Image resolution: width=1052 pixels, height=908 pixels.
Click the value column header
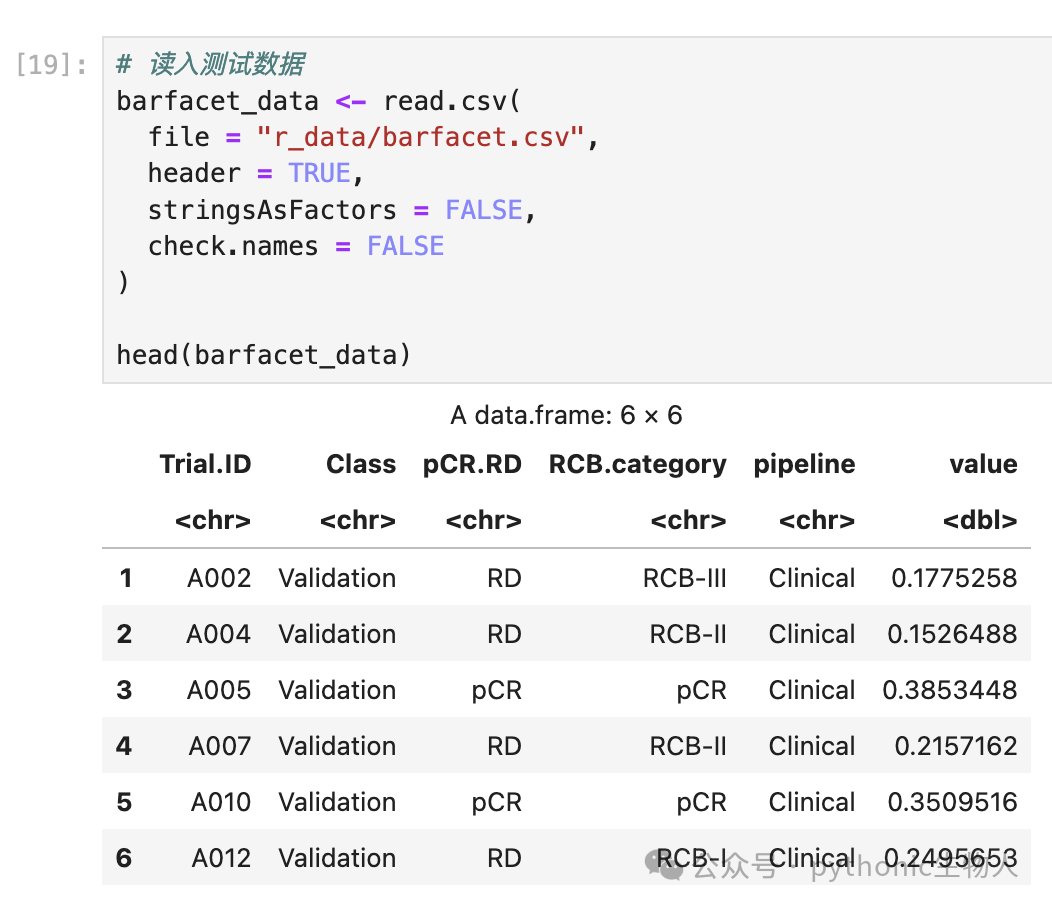point(984,464)
